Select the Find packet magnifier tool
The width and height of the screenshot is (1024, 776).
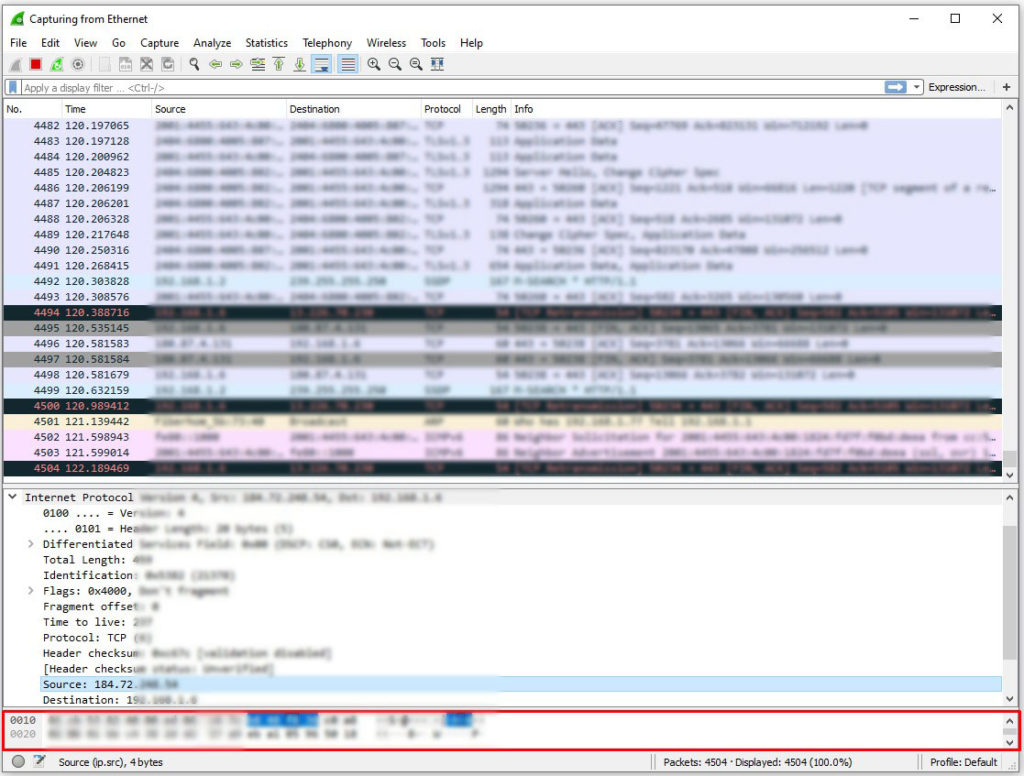click(x=193, y=64)
